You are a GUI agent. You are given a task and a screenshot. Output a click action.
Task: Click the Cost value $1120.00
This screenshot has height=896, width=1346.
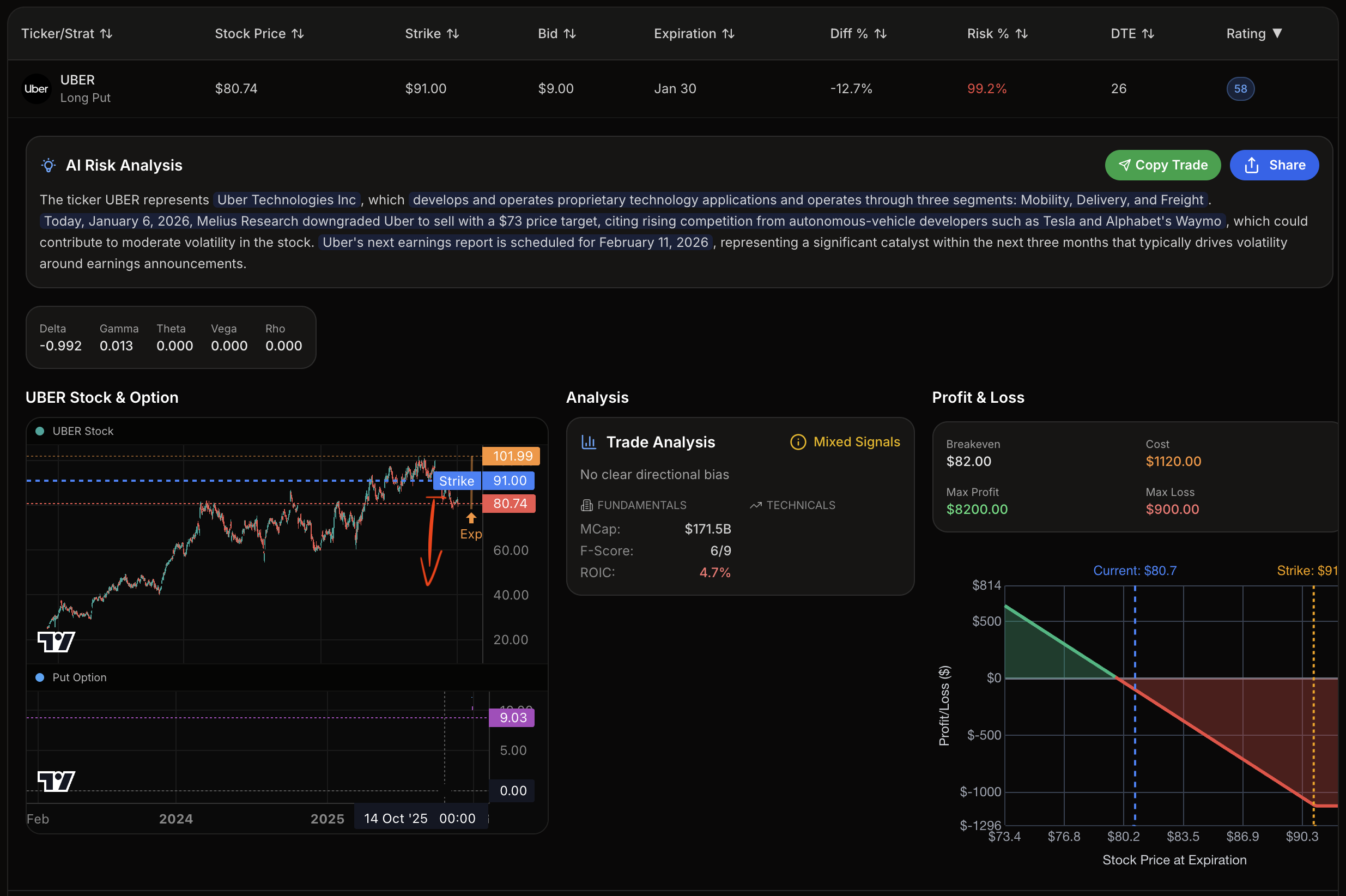coord(1173,461)
